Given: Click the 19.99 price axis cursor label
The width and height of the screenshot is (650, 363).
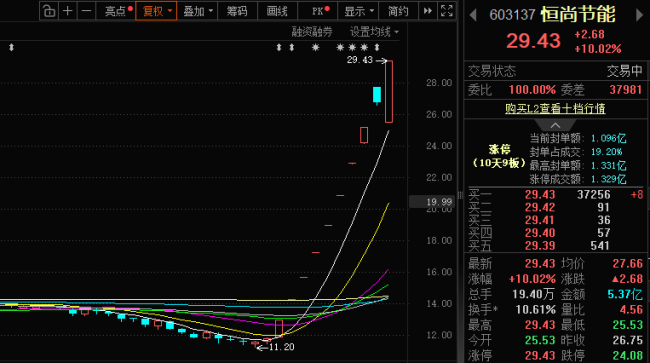Looking at the screenshot, I should pyautogui.click(x=432, y=202).
